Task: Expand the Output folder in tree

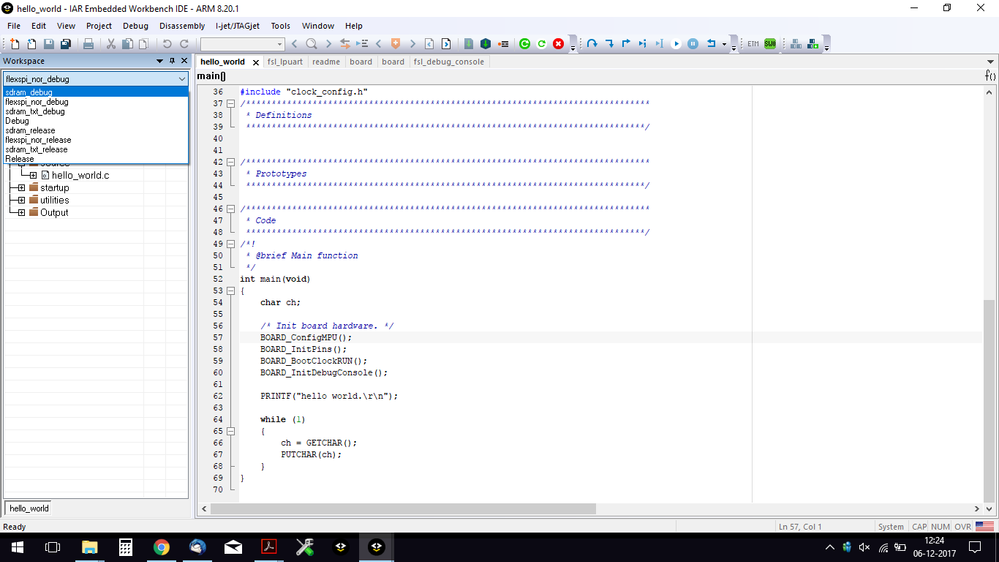Action: tap(21, 213)
